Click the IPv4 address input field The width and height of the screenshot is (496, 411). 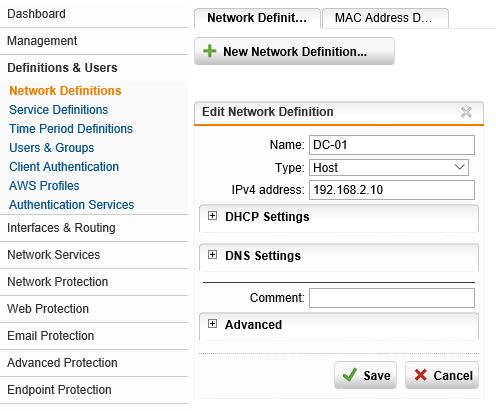click(x=392, y=190)
